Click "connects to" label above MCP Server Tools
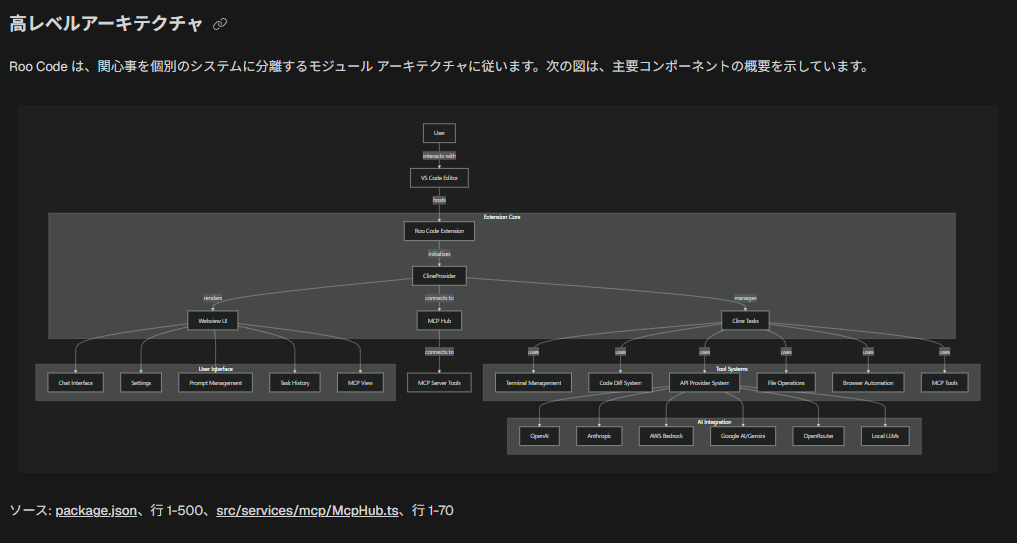 (x=439, y=352)
